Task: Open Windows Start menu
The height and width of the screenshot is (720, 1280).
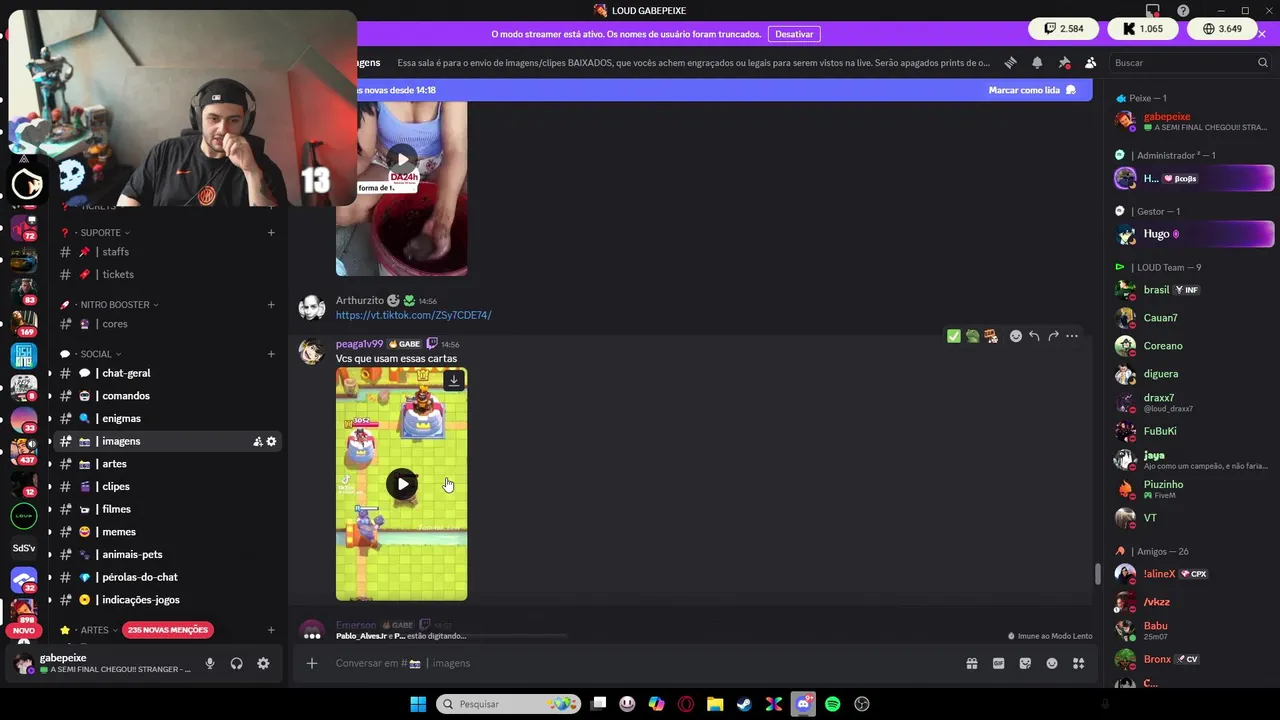Action: pyautogui.click(x=418, y=704)
